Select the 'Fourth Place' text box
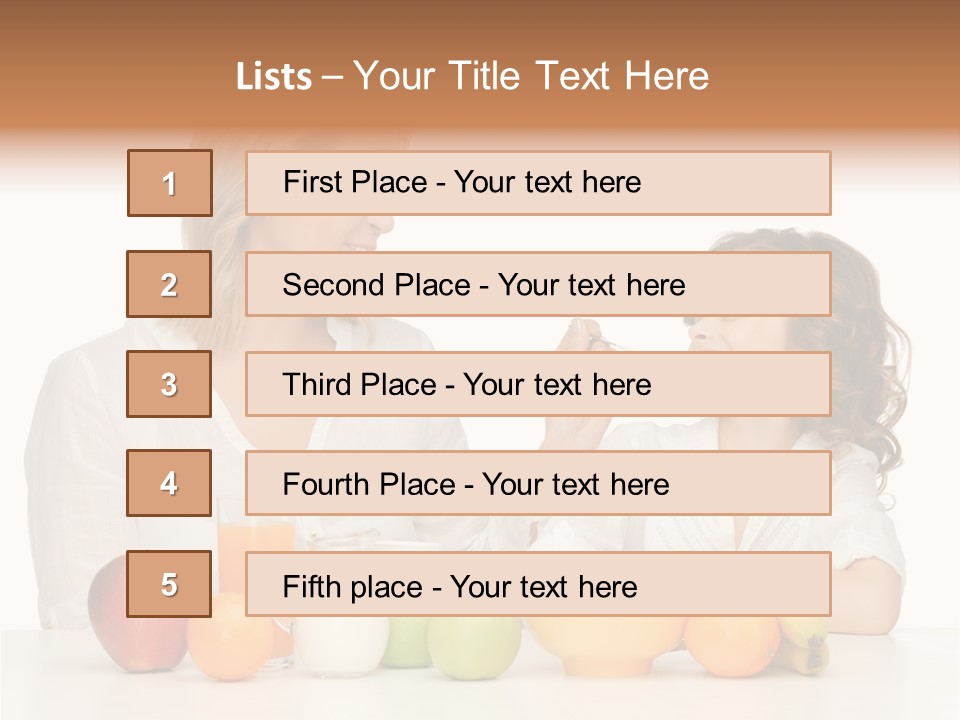 (538, 484)
